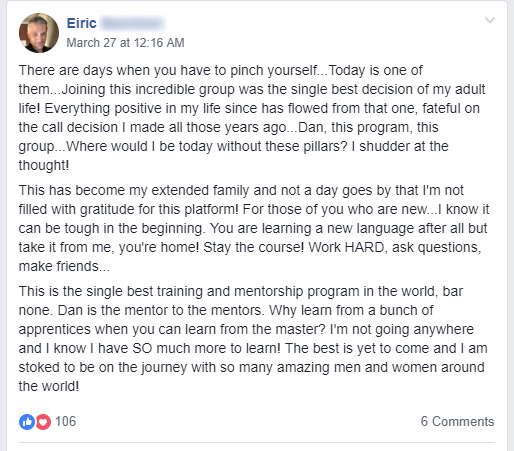Click the "Stay the course!" text
The width and height of the screenshot is (514, 451).
(x=254, y=247)
